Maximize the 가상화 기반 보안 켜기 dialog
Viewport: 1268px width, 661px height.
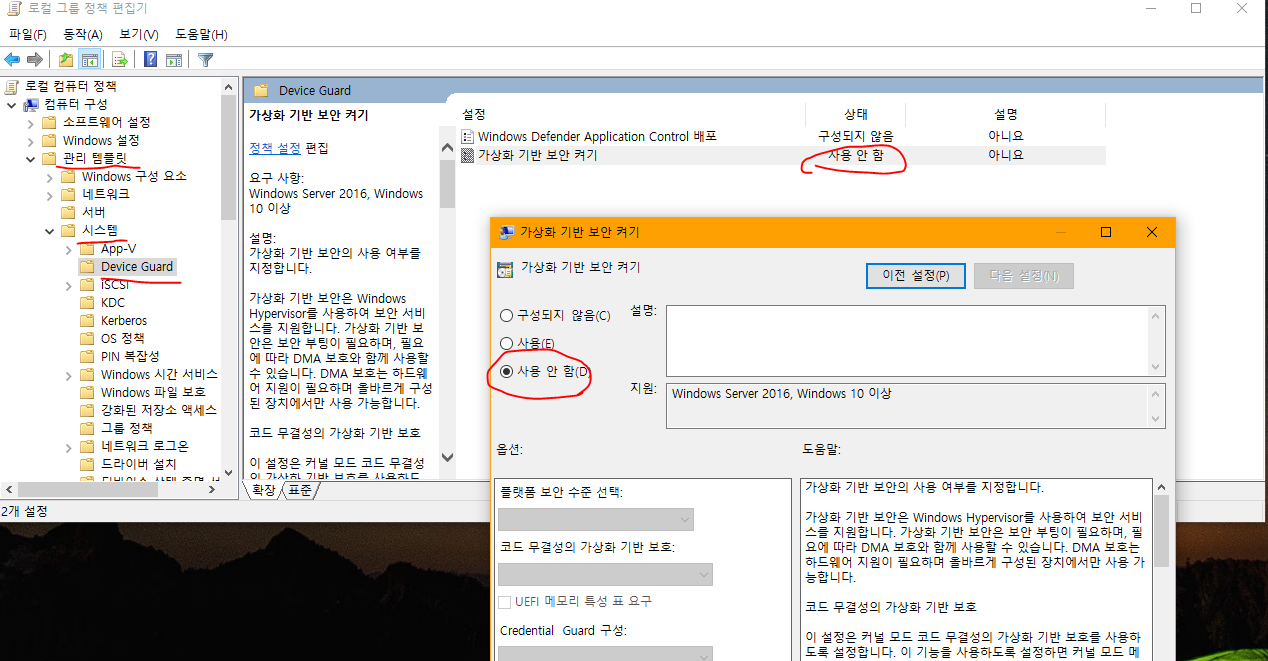[x=1106, y=232]
